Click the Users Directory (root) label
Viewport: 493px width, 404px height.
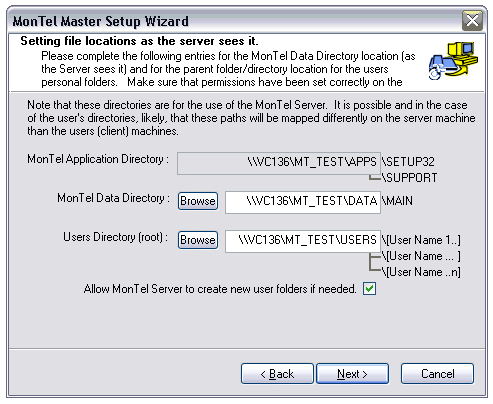coord(116,237)
